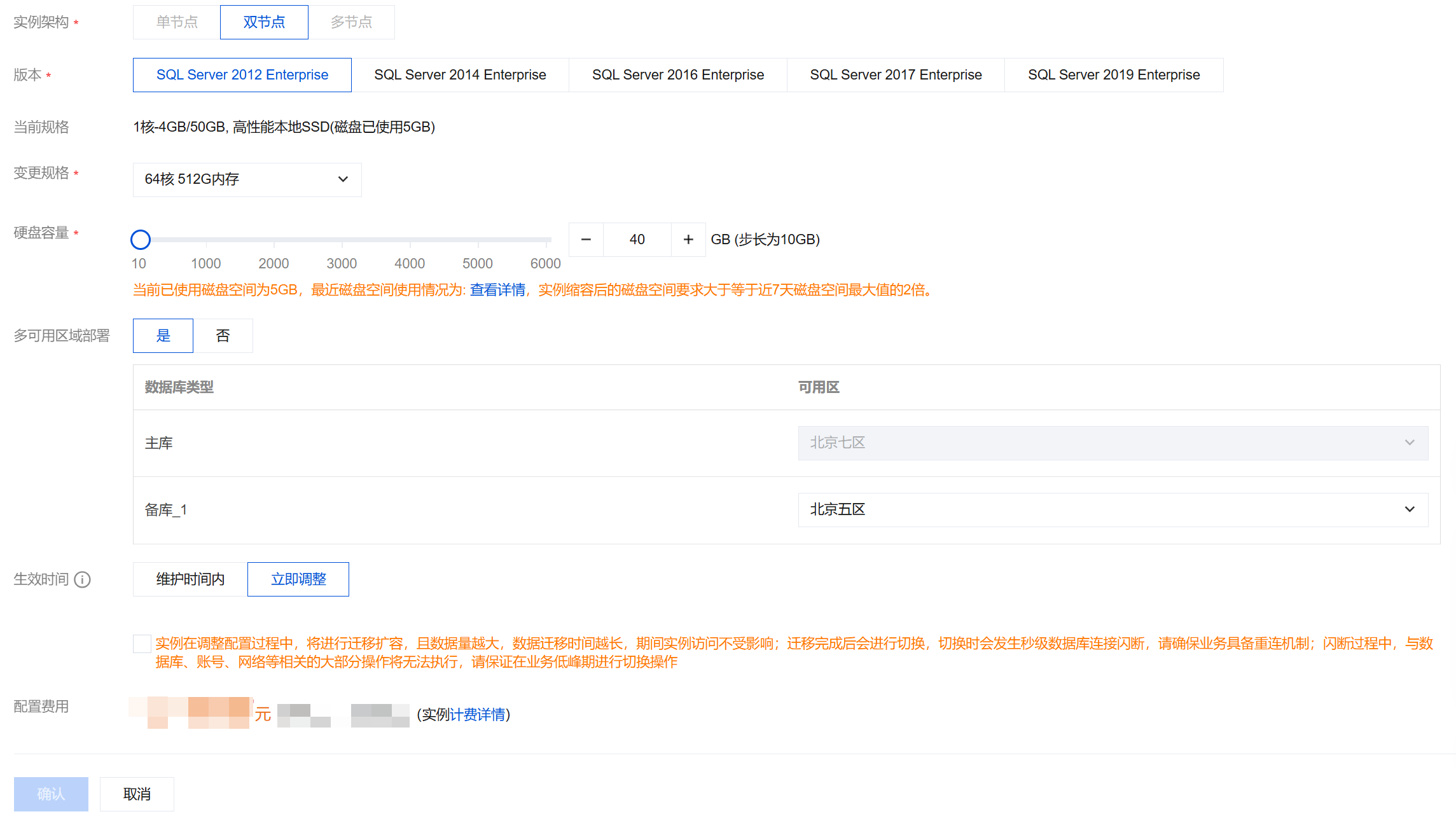Viewport: 1456px width, 821px height.
Task: Click the disk capacity slider handle
Action: (x=141, y=240)
